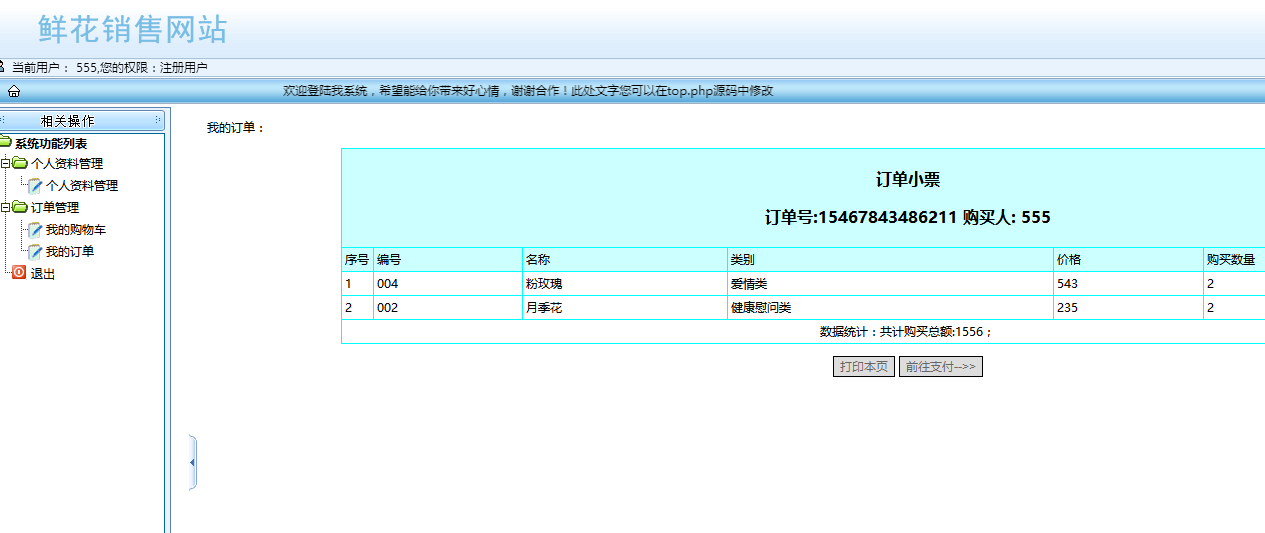The image size is (1265, 533).
Task: Click the price 543 cell
Action: (1128, 283)
